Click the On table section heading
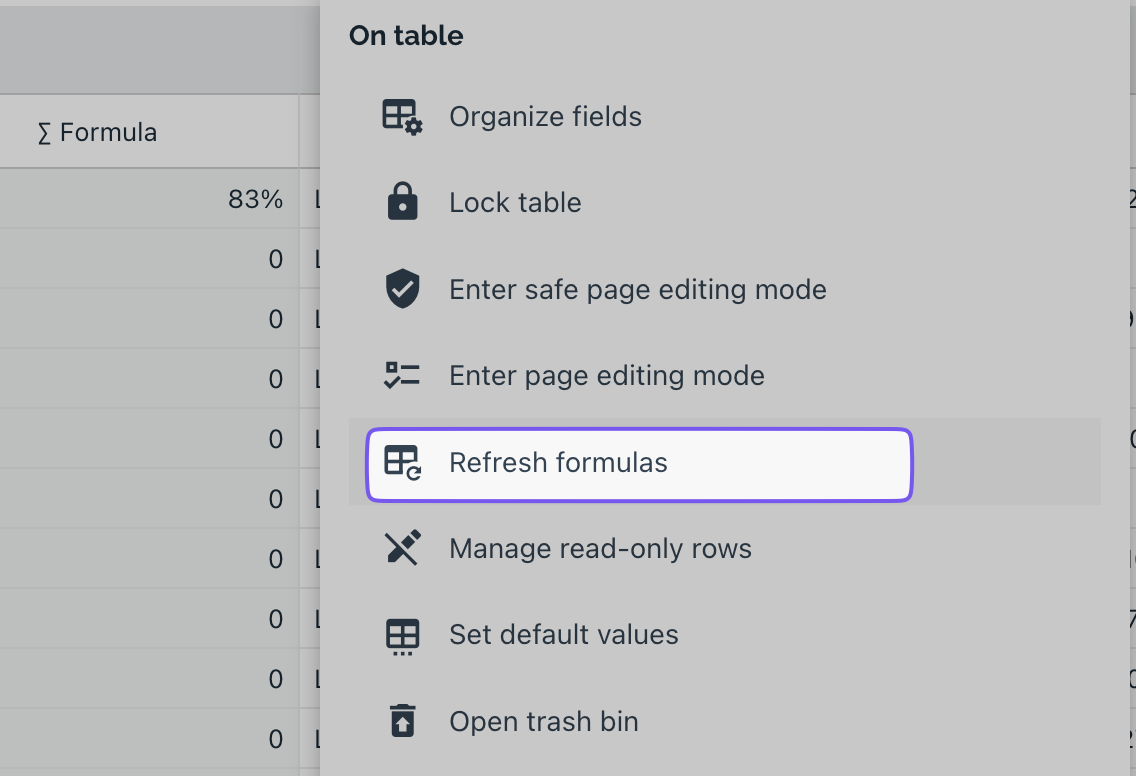This screenshot has width=1136, height=776. point(406,36)
